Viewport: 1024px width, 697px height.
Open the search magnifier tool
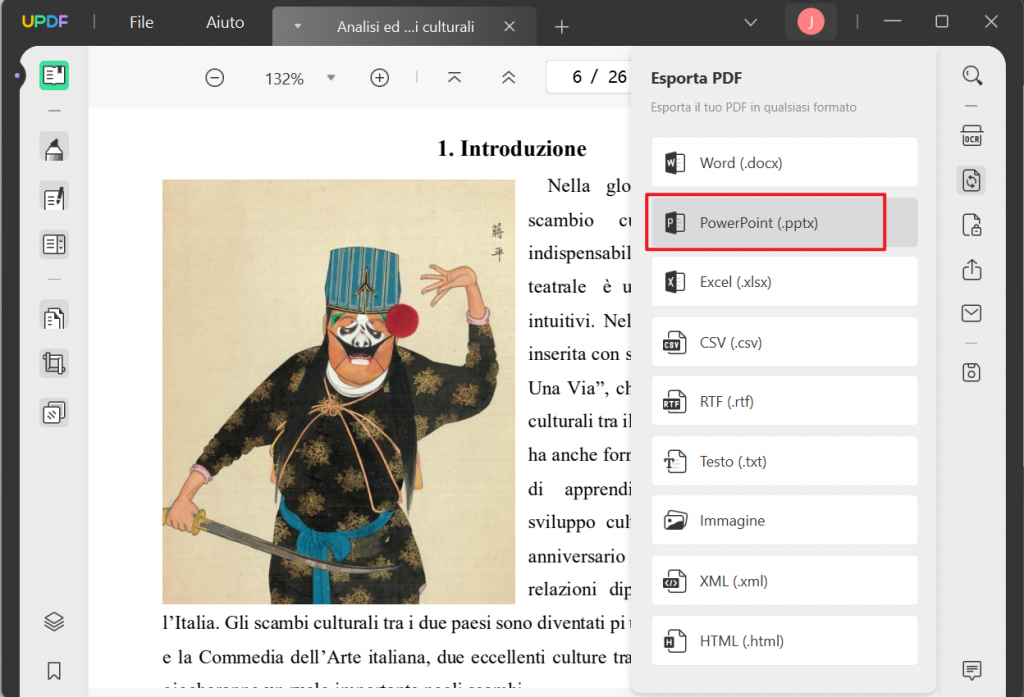click(972, 76)
